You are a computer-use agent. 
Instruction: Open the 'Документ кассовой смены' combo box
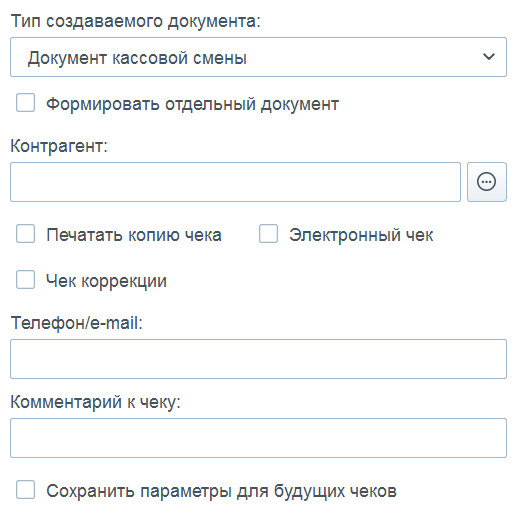coord(258,57)
